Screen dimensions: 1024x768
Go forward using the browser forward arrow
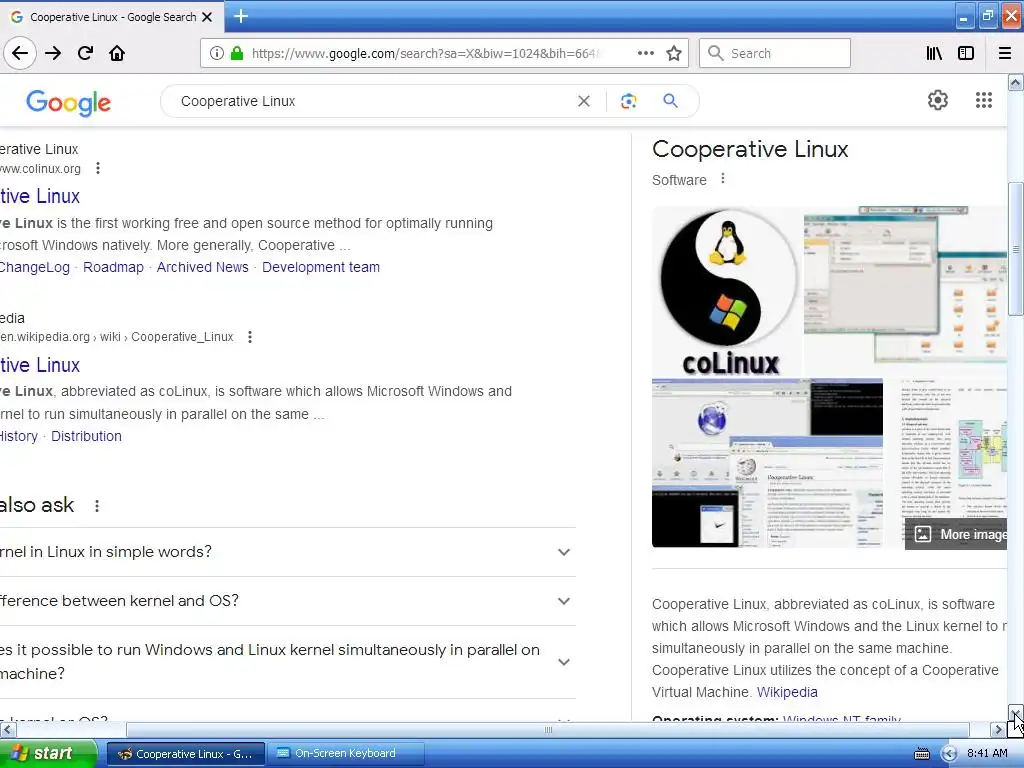click(x=53, y=53)
